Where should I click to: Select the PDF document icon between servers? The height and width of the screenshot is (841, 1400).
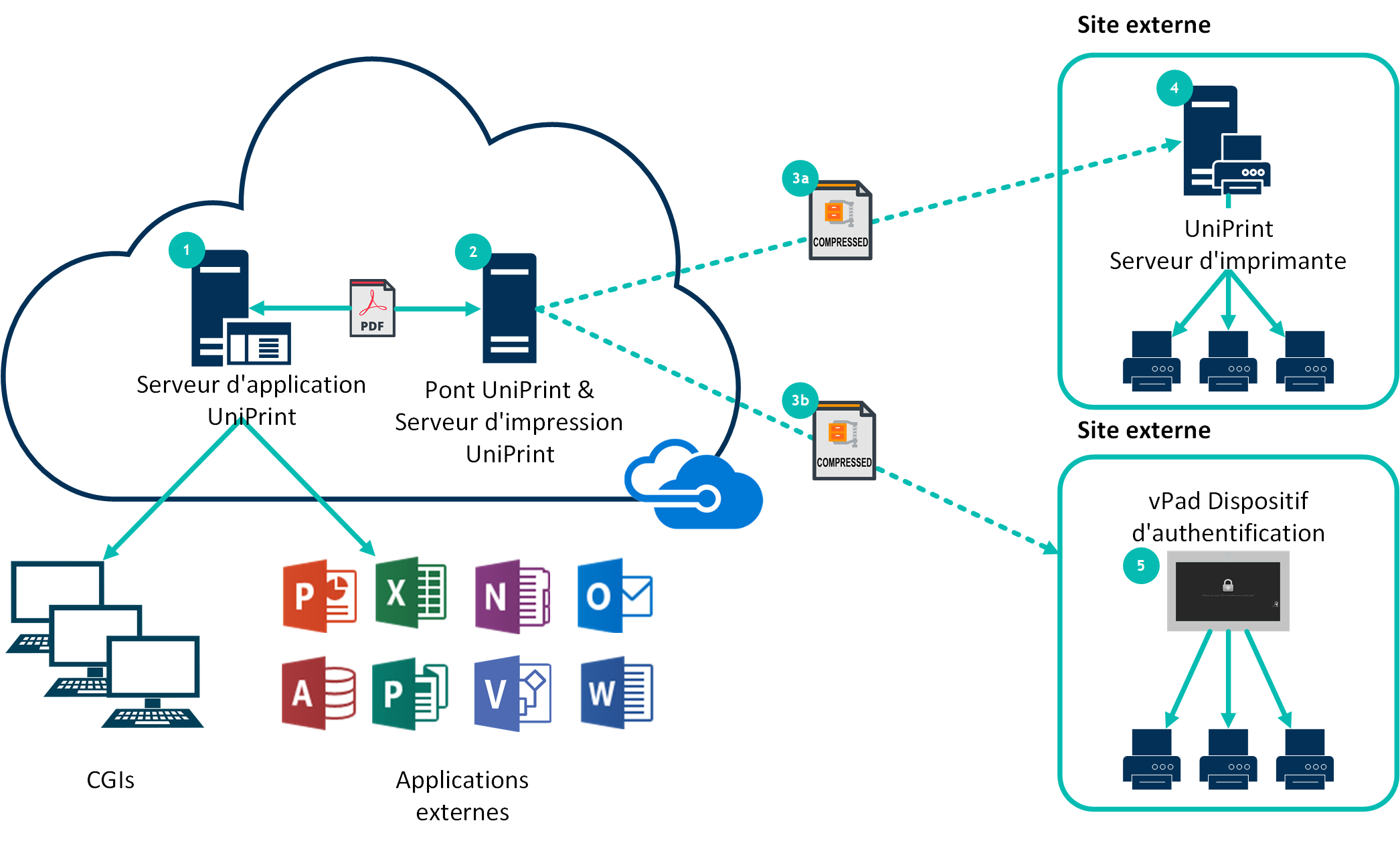click(372, 308)
